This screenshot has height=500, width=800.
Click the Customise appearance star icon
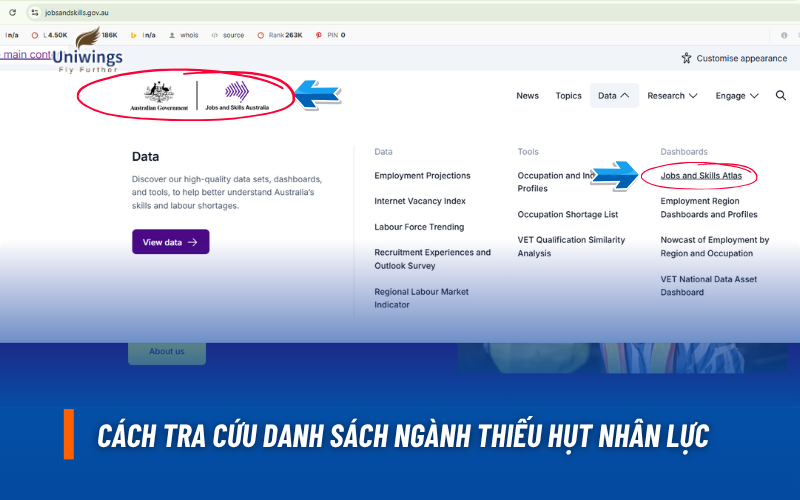pyautogui.click(x=687, y=58)
